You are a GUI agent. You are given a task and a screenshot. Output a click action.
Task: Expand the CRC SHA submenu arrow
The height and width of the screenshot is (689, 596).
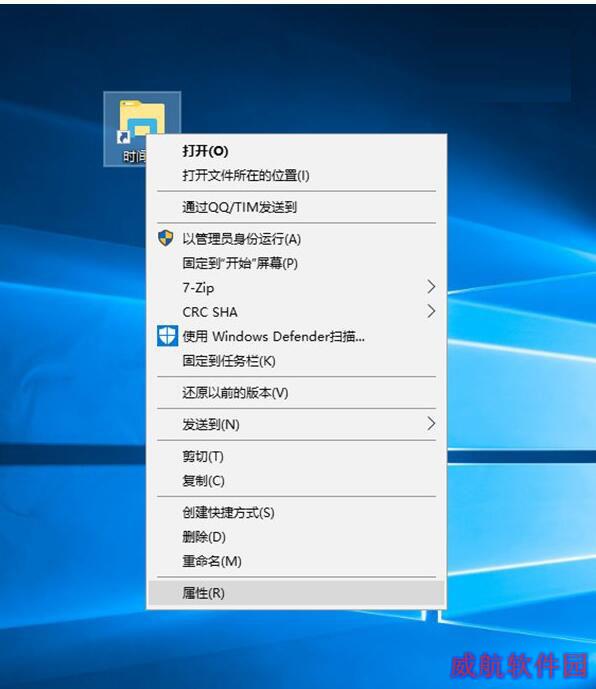tap(431, 312)
